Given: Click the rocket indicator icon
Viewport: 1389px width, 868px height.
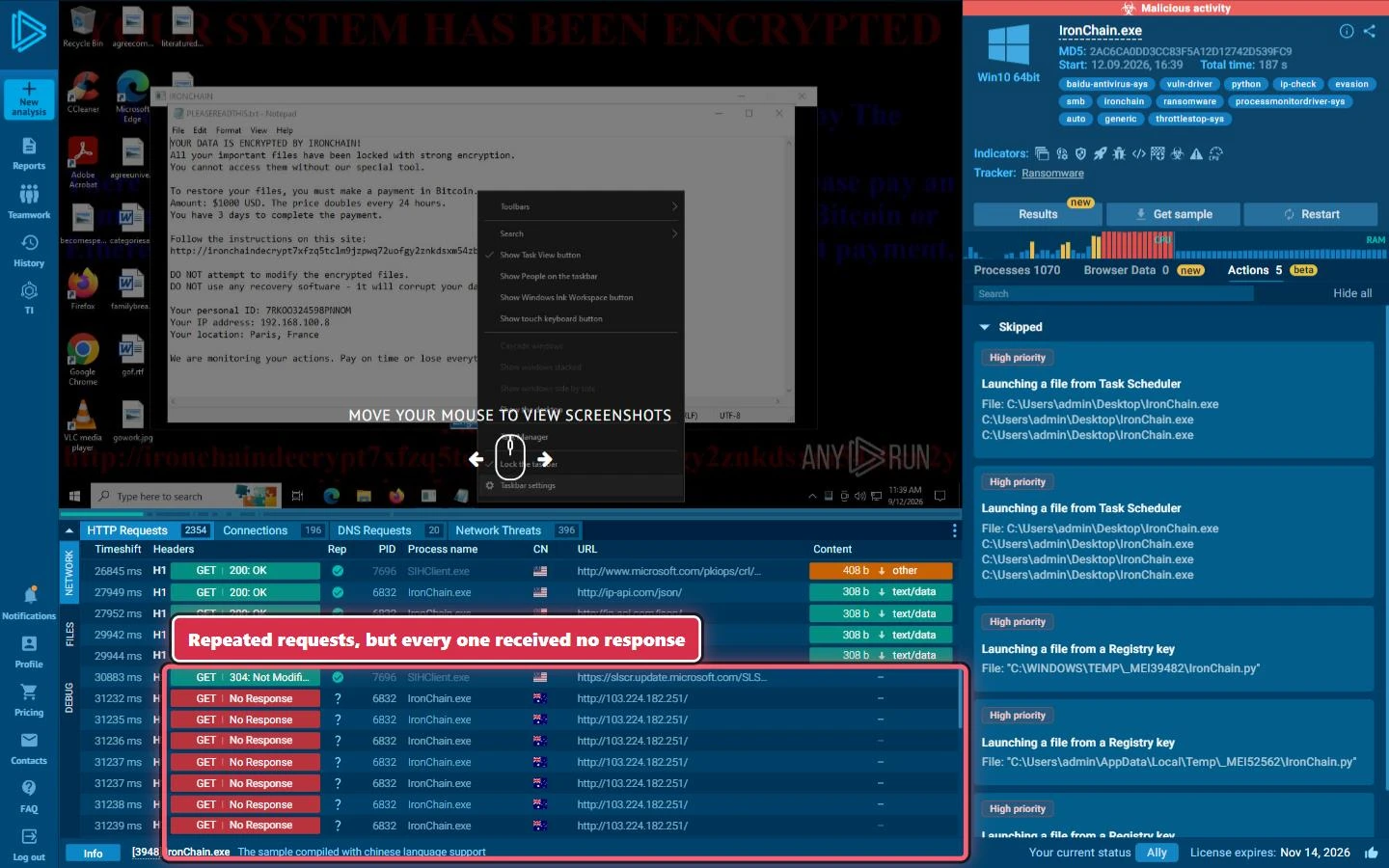Looking at the screenshot, I should [x=1100, y=153].
